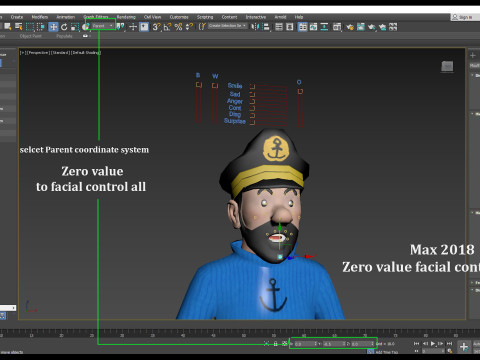Screen dimensions: 480x360
Task: Toggle the Window/Crossing selection mode
Action: [x=41, y=27]
